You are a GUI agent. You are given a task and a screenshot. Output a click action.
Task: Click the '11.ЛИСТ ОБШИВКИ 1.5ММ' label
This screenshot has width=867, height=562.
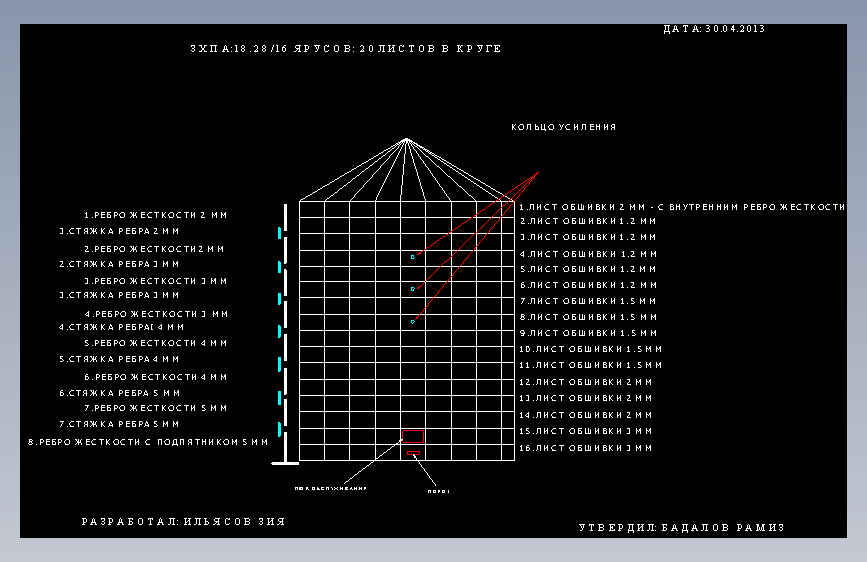coord(591,366)
